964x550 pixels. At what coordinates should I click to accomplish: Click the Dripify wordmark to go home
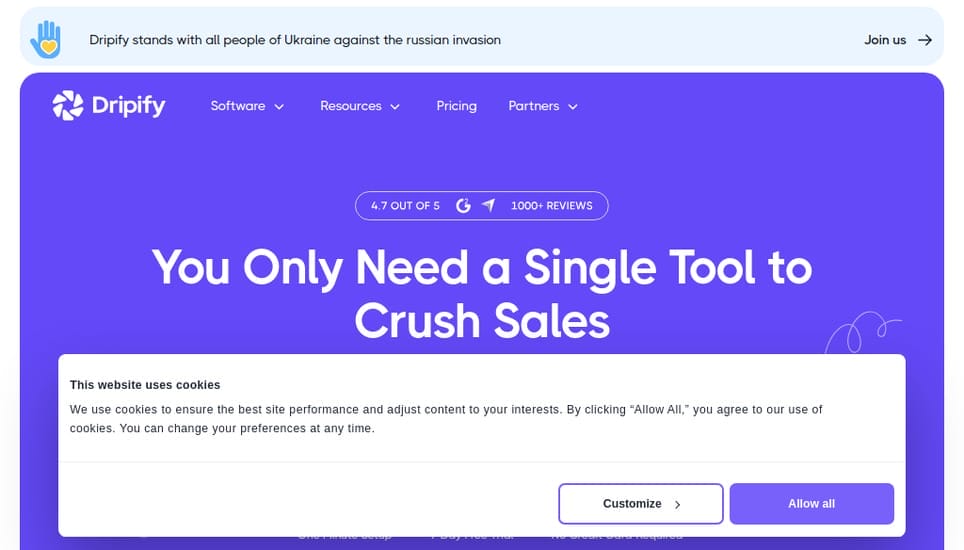(x=128, y=105)
